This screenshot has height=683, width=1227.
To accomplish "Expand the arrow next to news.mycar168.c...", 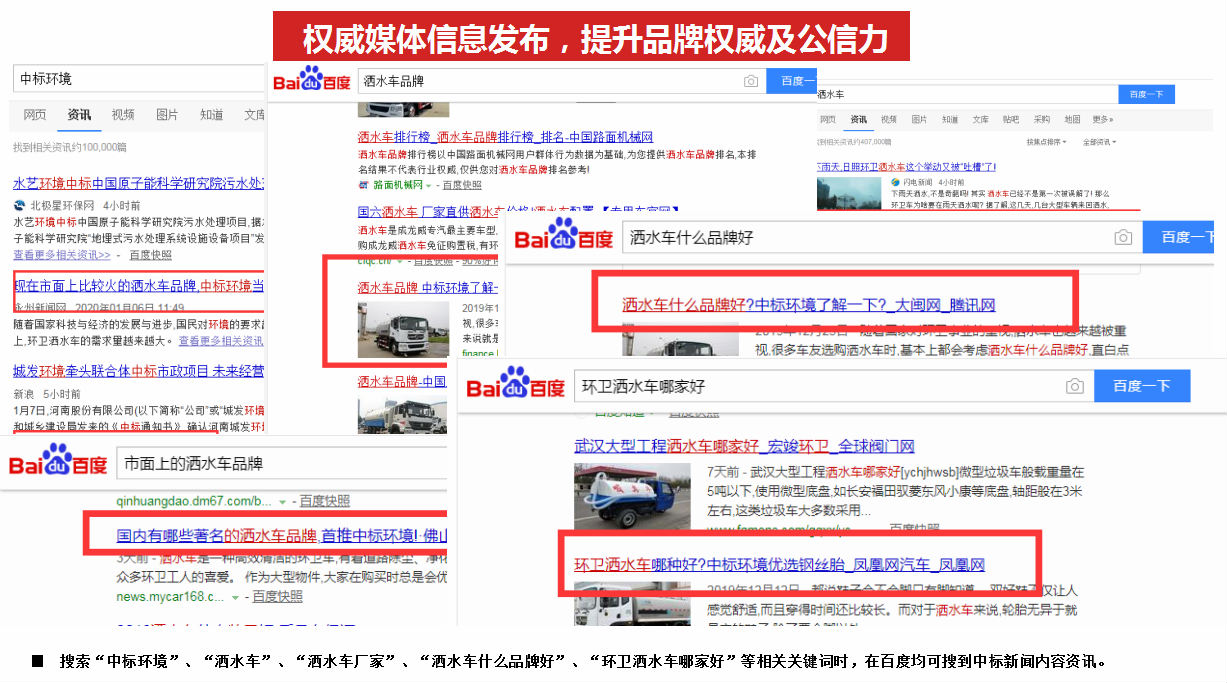I will click(235, 597).
